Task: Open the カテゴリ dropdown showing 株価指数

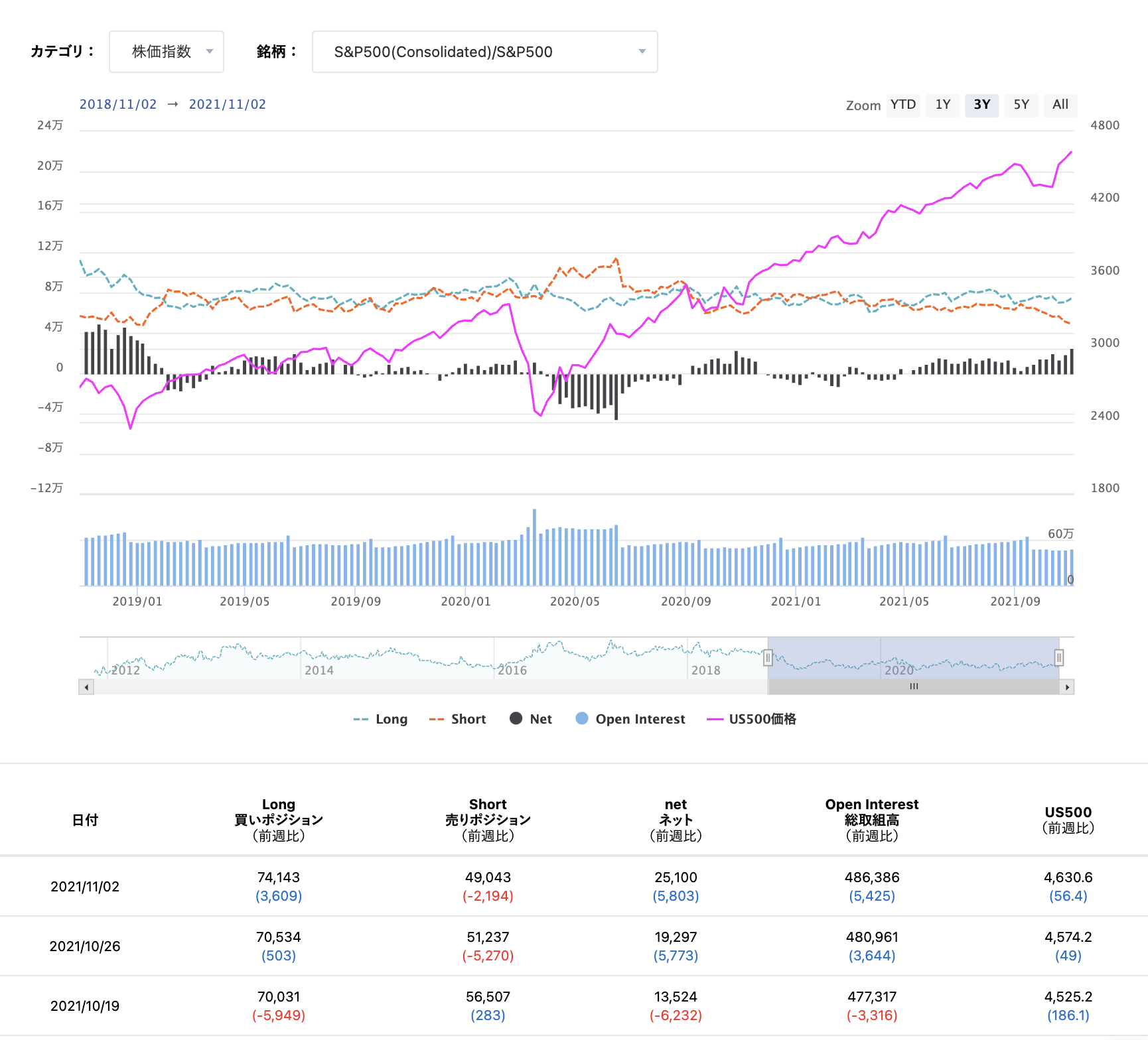Action: 167,52
